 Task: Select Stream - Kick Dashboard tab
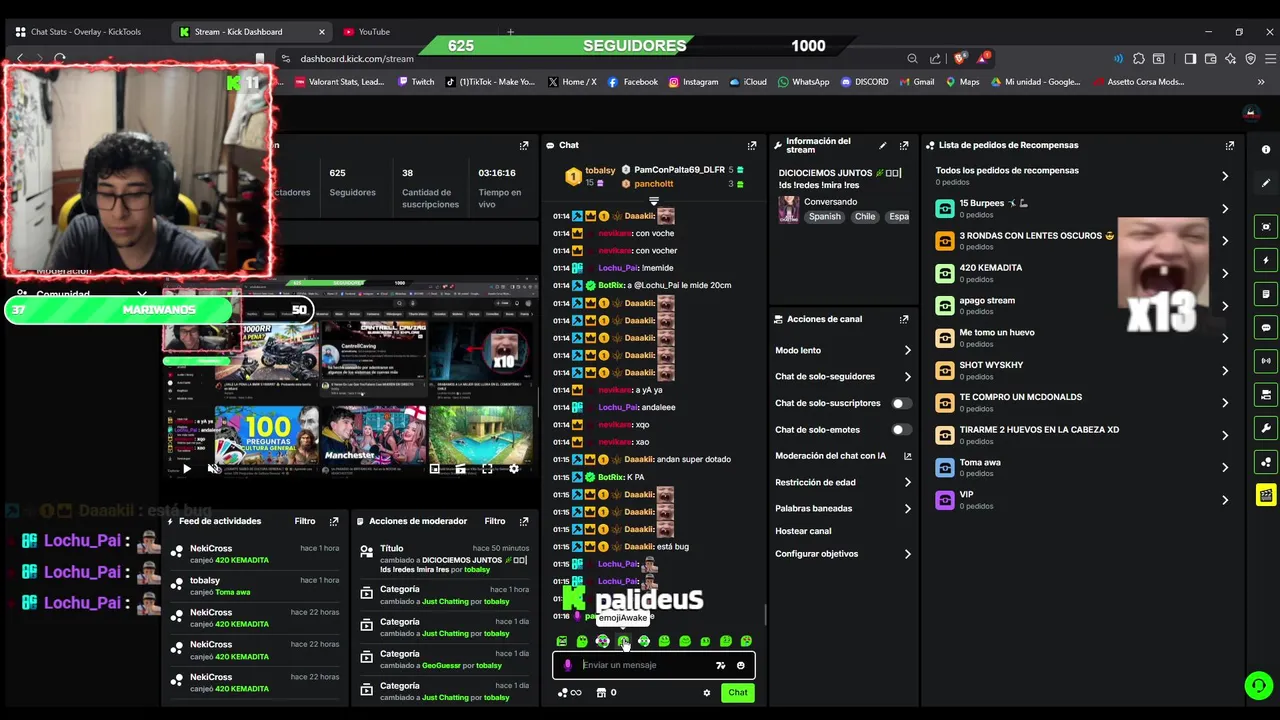point(252,32)
